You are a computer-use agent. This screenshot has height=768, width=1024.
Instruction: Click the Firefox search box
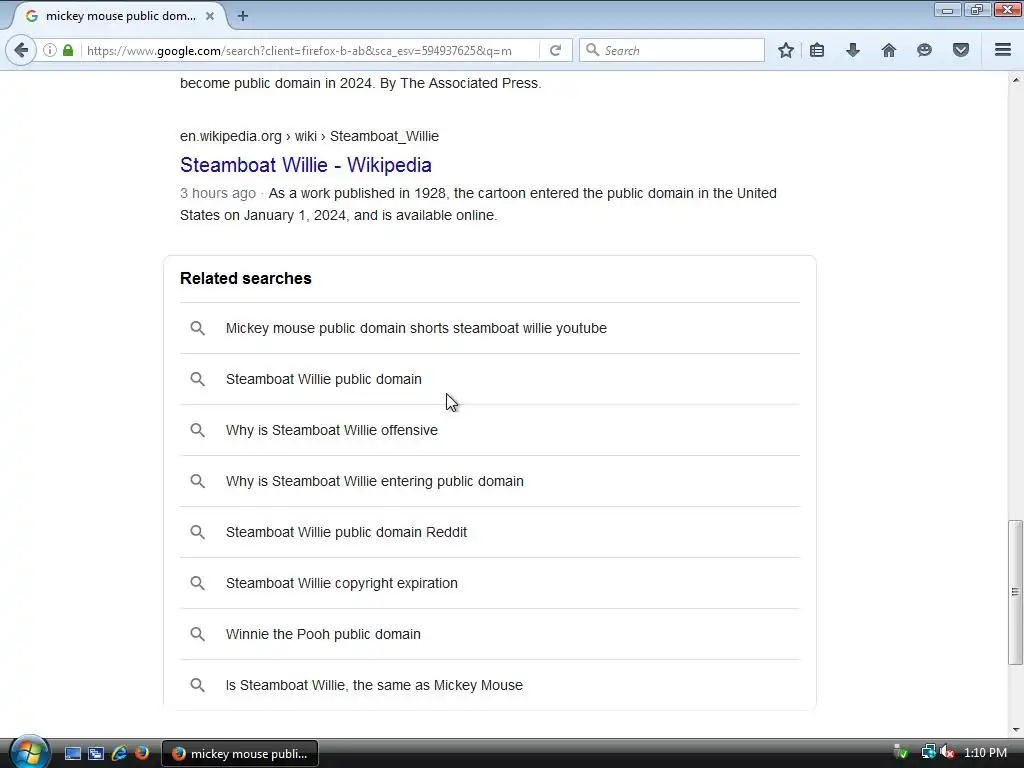click(671, 50)
